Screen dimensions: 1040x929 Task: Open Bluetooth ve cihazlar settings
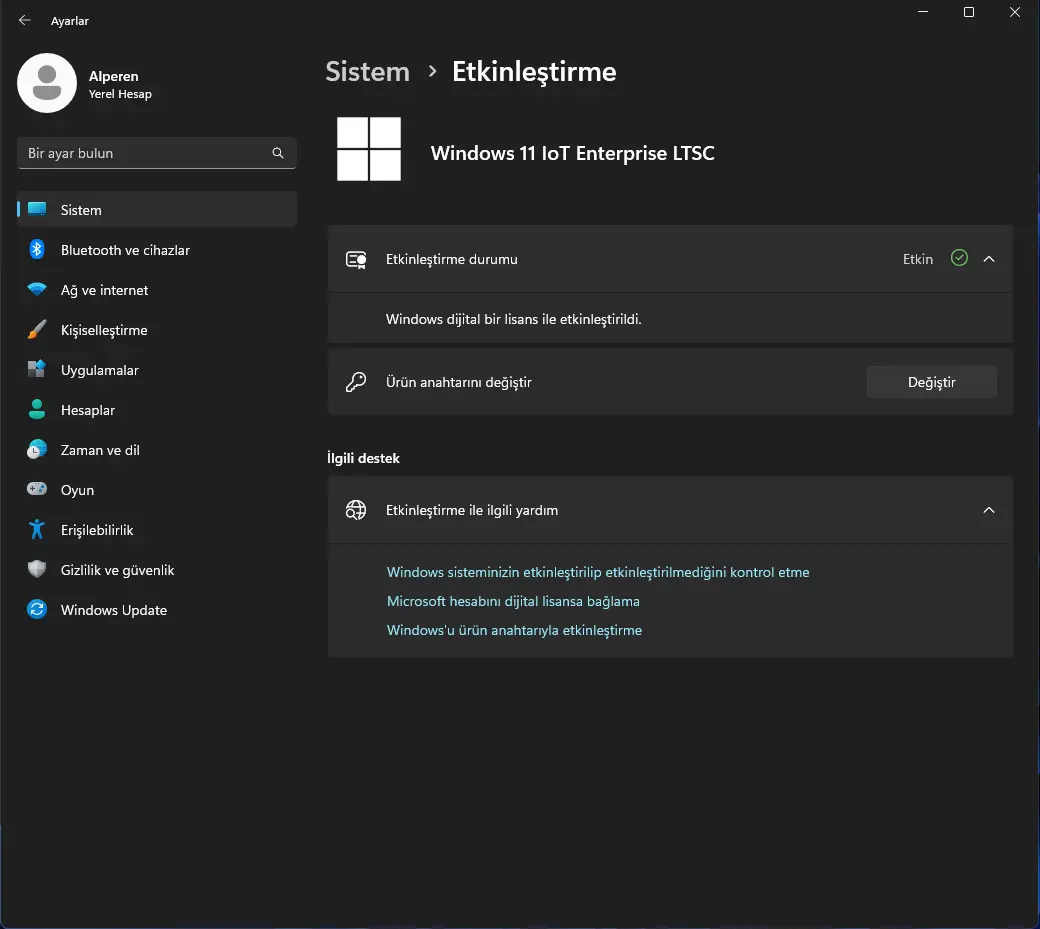(157, 250)
